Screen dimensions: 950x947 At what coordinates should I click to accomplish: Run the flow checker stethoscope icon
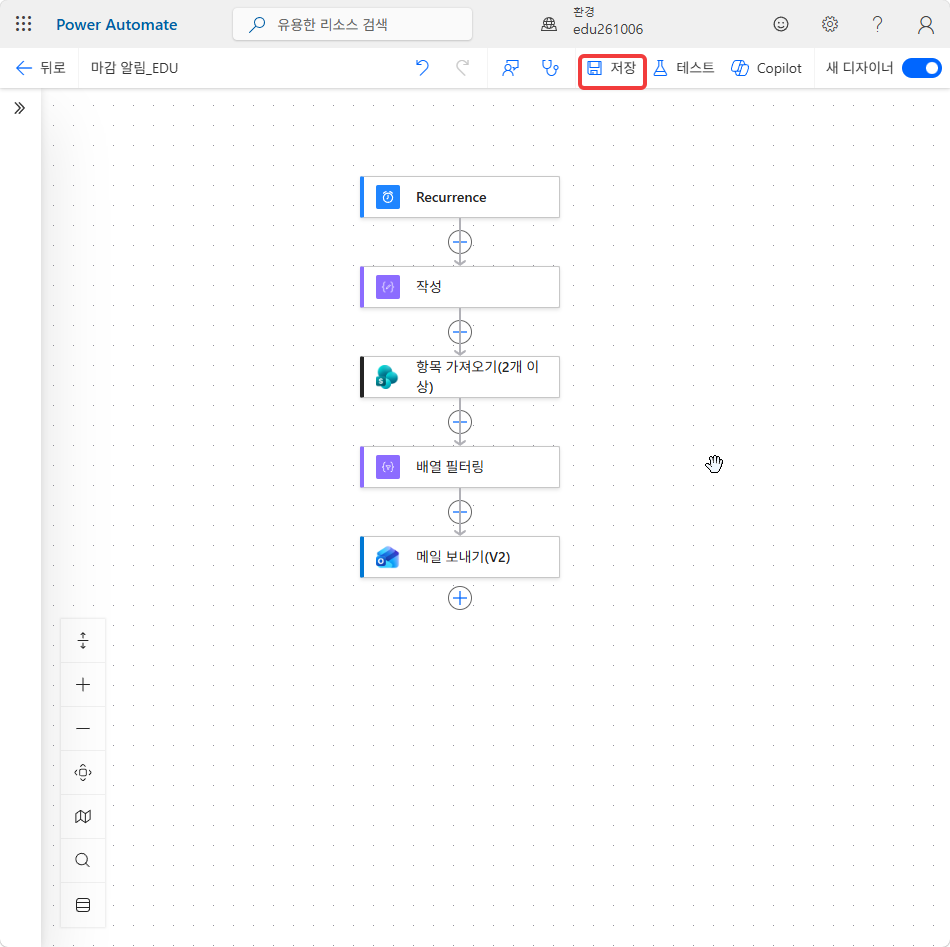tap(550, 68)
